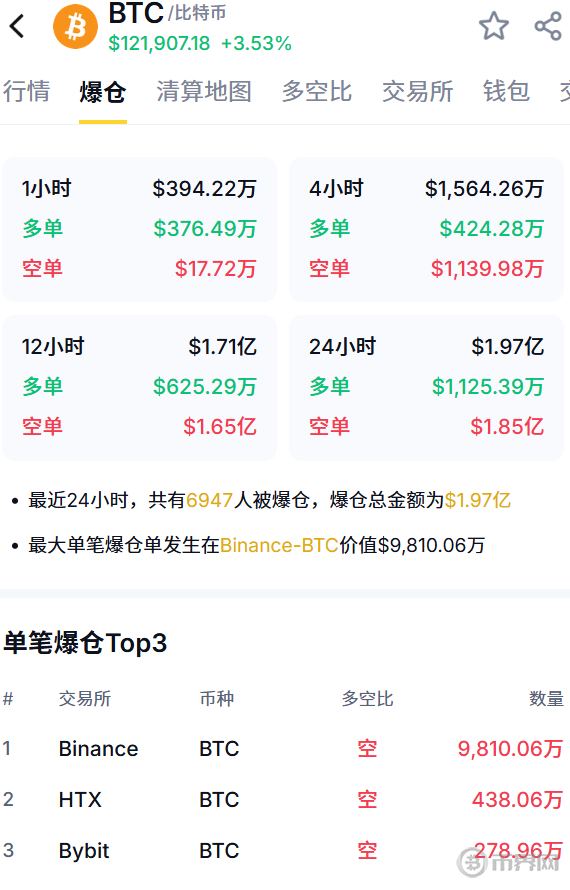The height and width of the screenshot is (890, 570).
Task: Click the Binance-BTC link text
Action: (279, 545)
